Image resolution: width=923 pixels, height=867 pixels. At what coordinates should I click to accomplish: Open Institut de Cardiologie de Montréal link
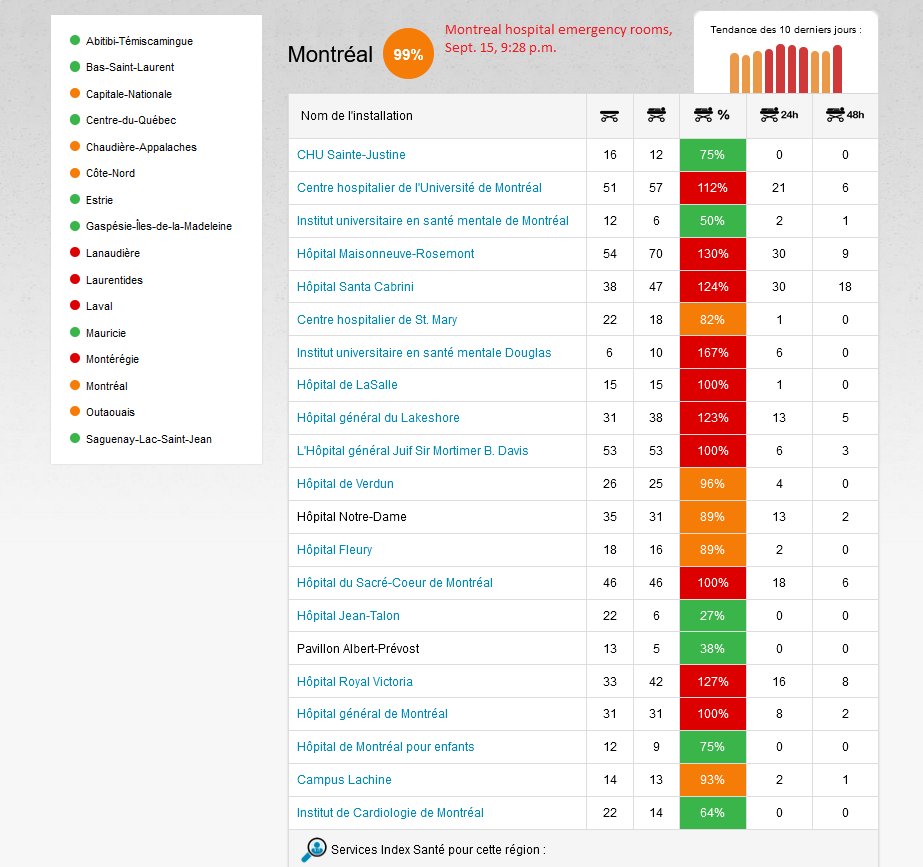tap(390, 813)
